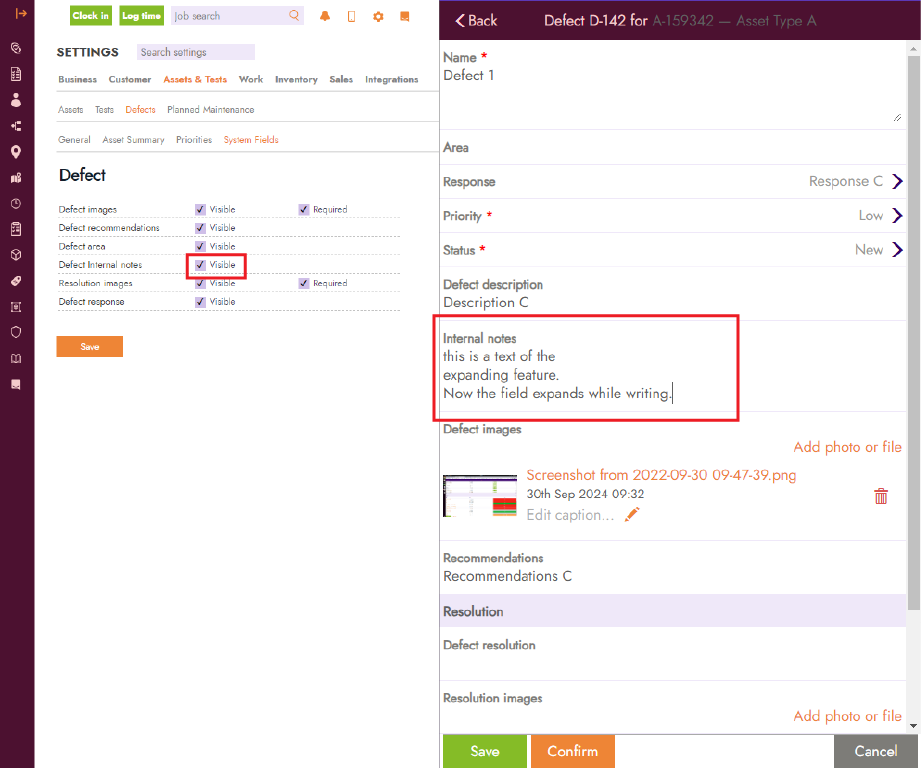Toggle Visible checkbox for Resolution images

tap(201, 283)
